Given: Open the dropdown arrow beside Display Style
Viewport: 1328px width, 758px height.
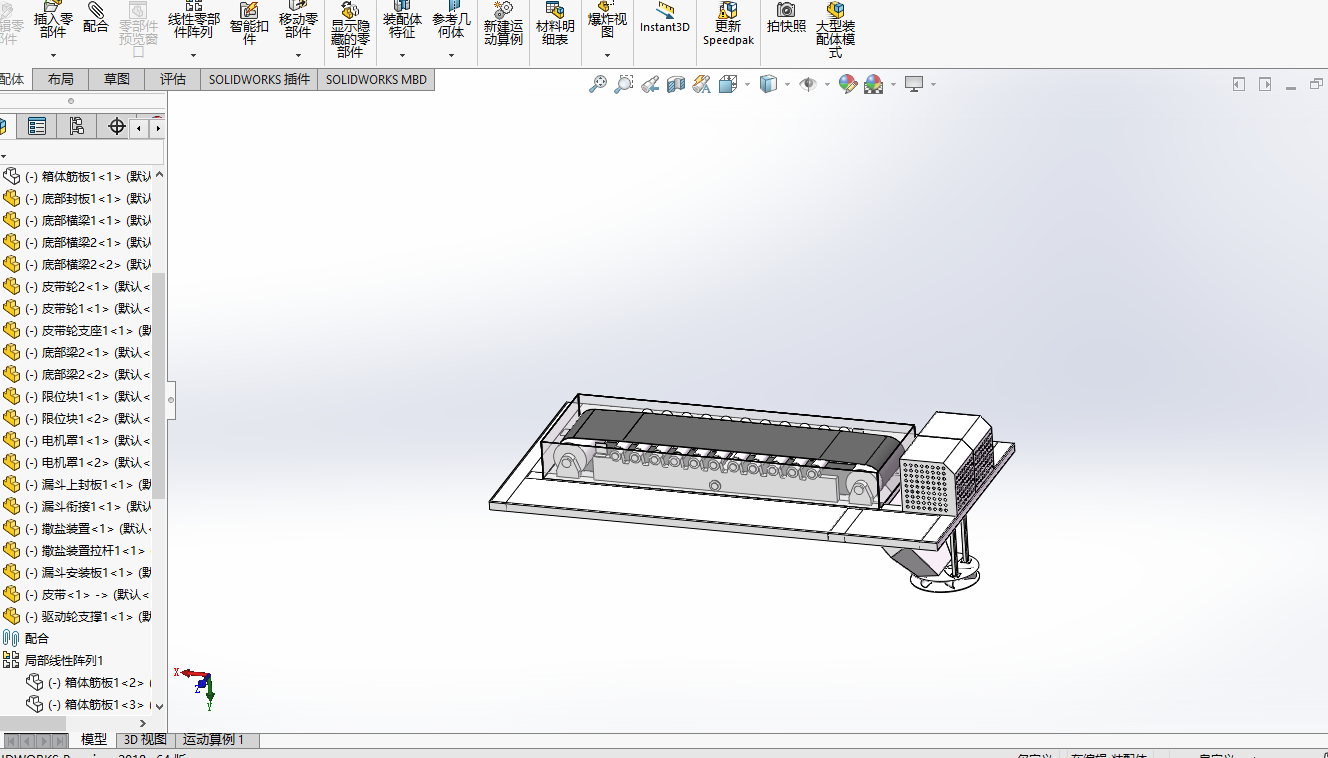Looking at the screenshot, I should click(x=787, y=85).
